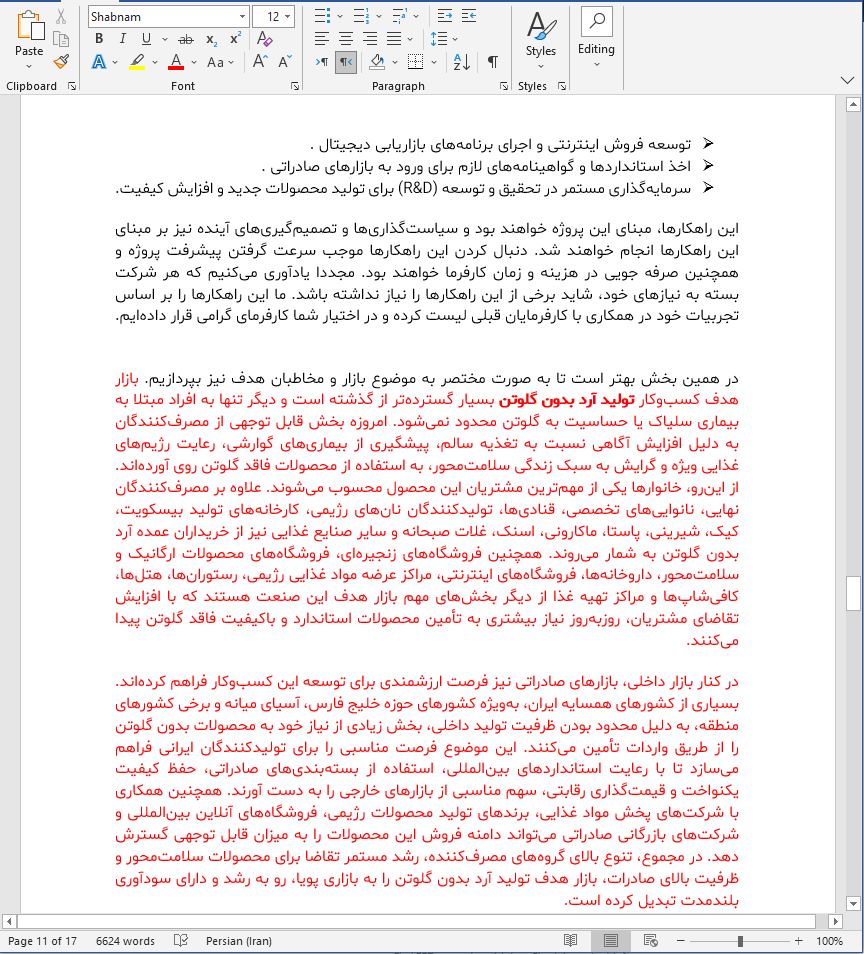864x954 pixels.
Task: Click the Sort A-Z icon
Action: coord(462,61)
